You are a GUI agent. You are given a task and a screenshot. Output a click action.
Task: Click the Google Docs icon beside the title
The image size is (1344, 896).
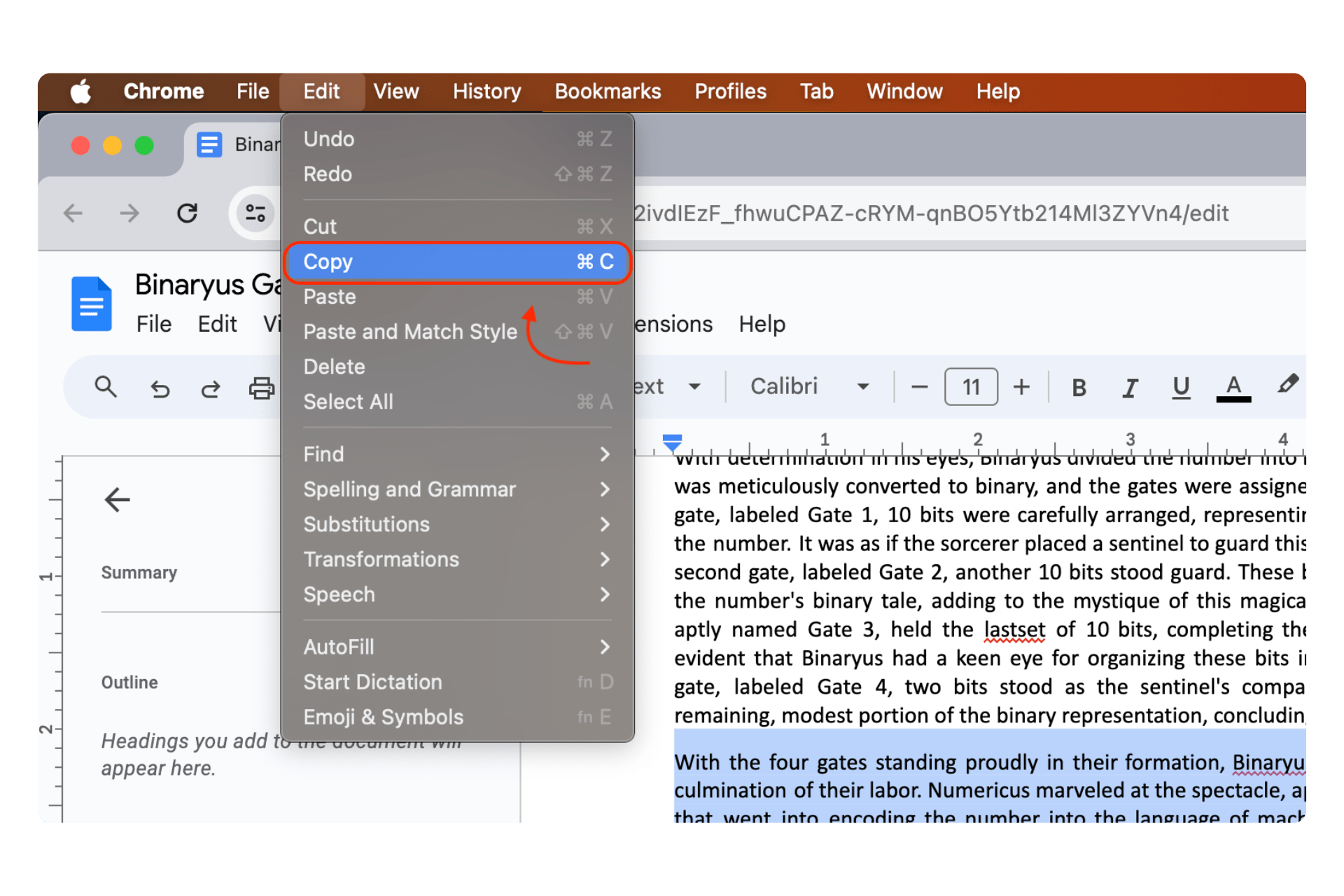pos(92,303)
